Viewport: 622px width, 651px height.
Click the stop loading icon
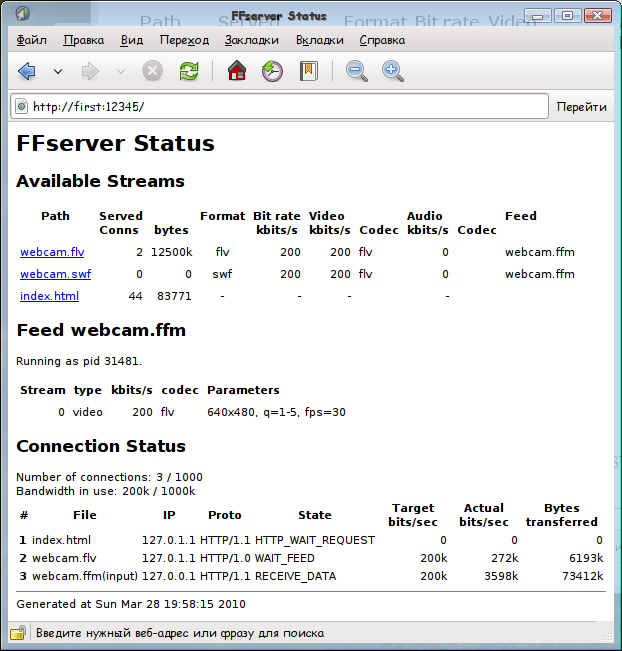152,71
